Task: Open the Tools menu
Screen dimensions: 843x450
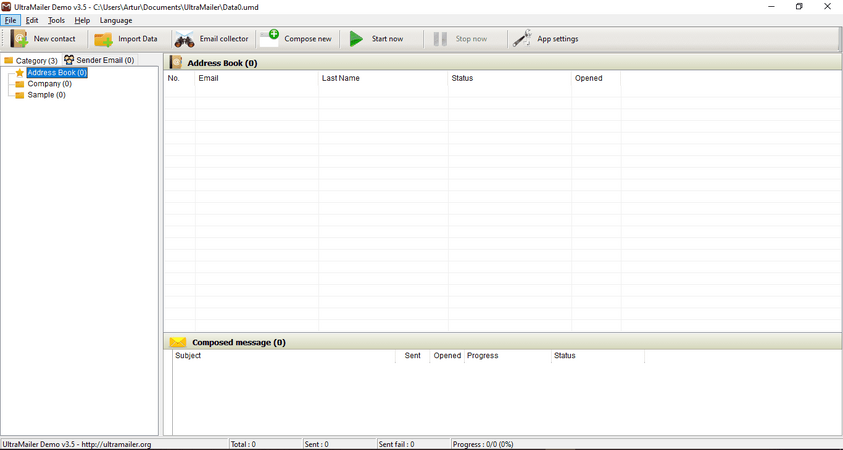Action: (56, 20)
